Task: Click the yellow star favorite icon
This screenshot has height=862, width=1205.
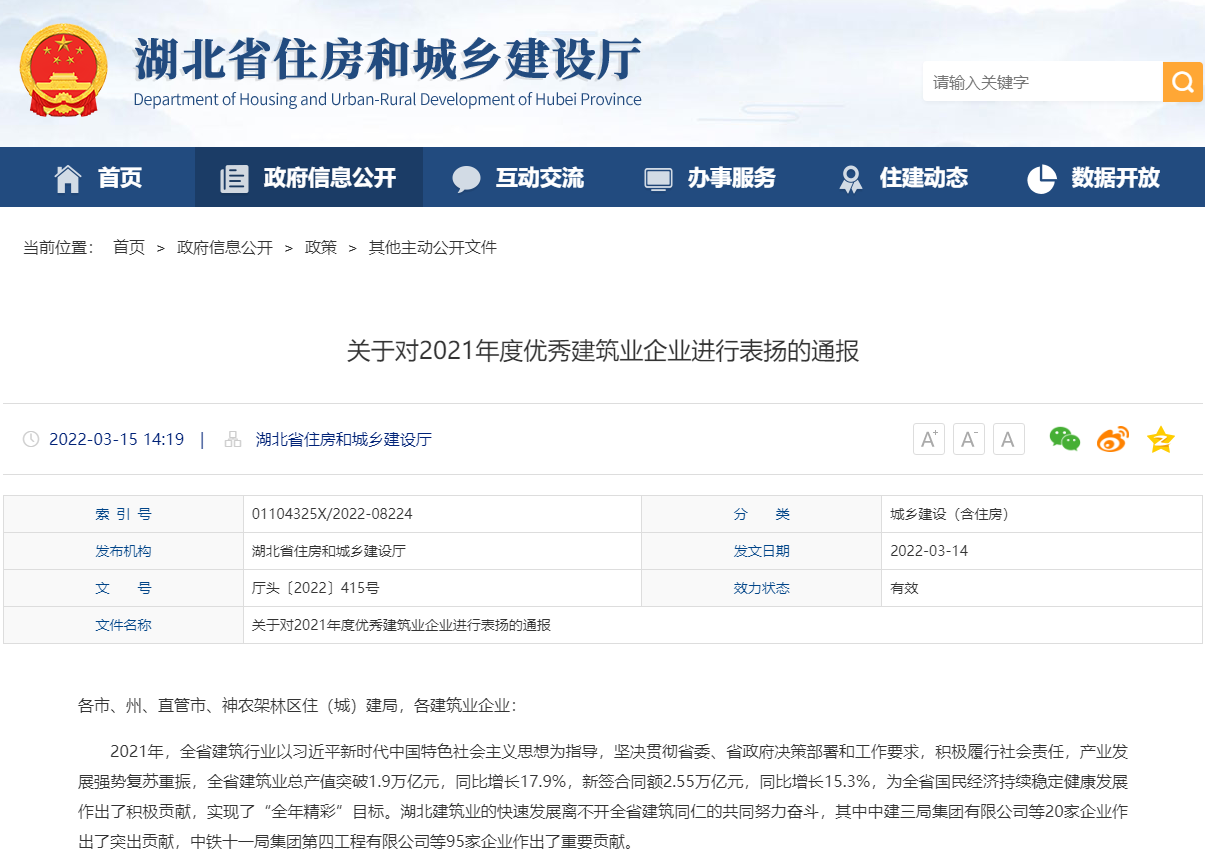Action: (1160, 439)
